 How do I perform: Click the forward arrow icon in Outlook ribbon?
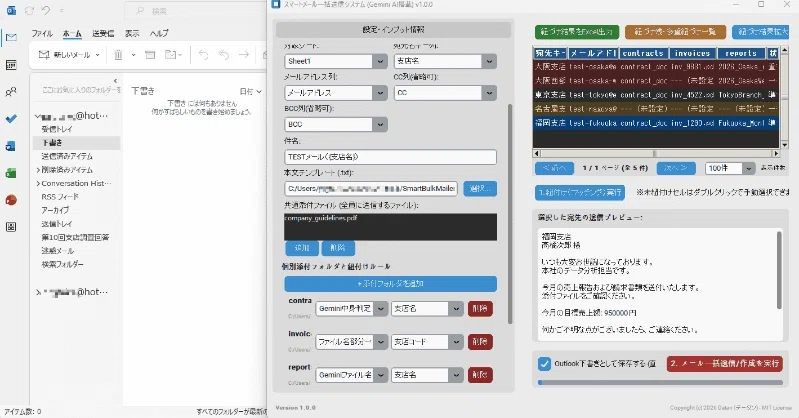tap(244, 55)
